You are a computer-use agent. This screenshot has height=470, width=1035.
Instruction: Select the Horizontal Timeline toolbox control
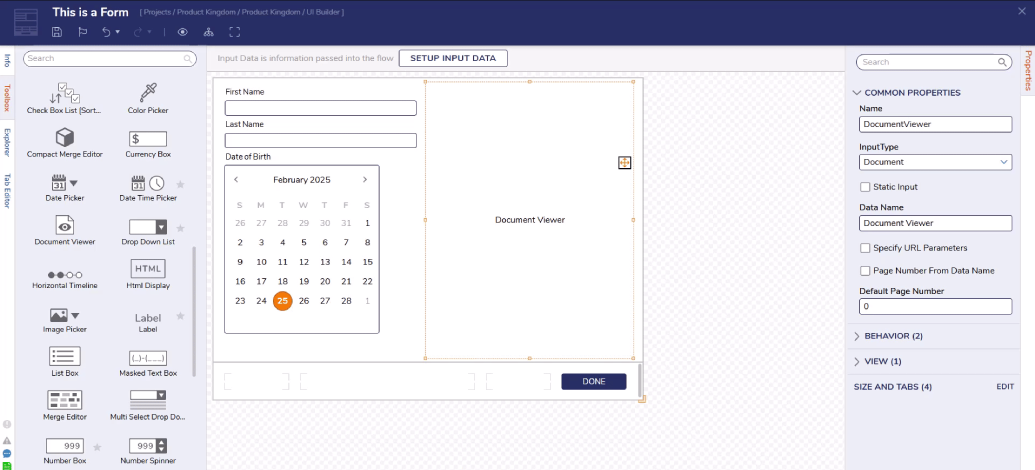tap(65, 279)
